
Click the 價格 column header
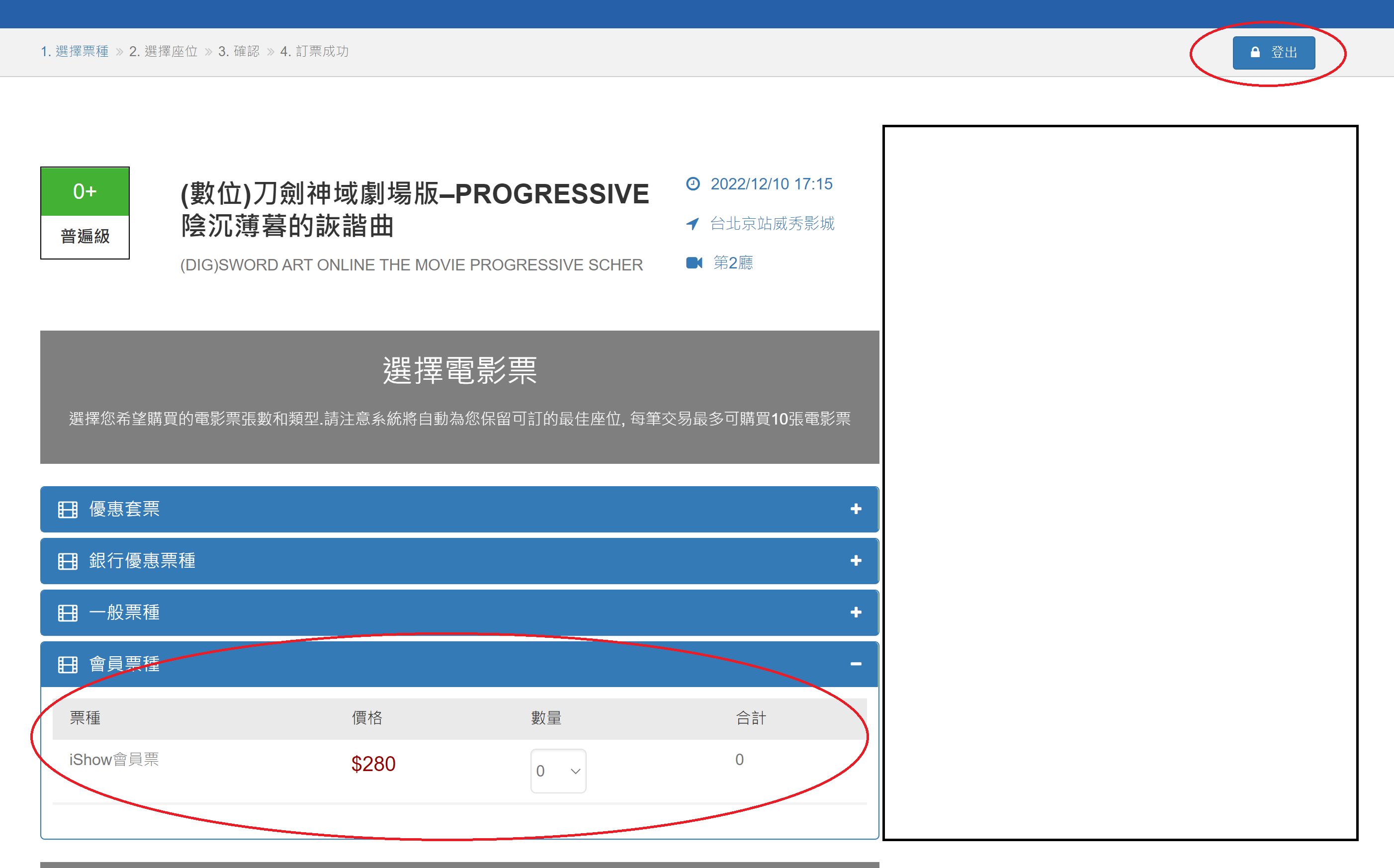367,717
